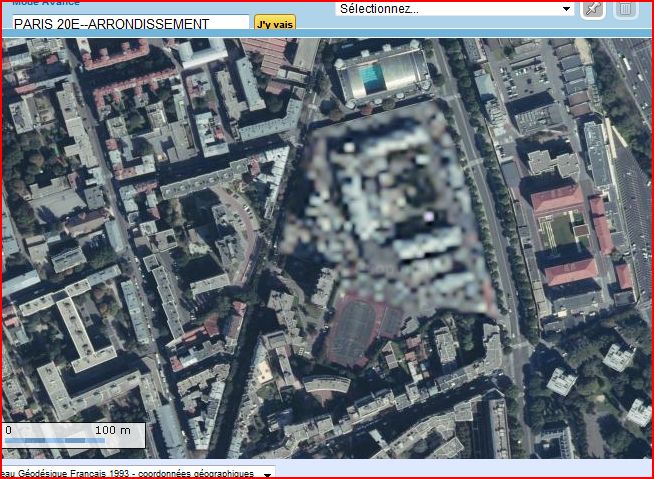
Task: Click the yellow "J'y vais" button
Action: [275, 22]
